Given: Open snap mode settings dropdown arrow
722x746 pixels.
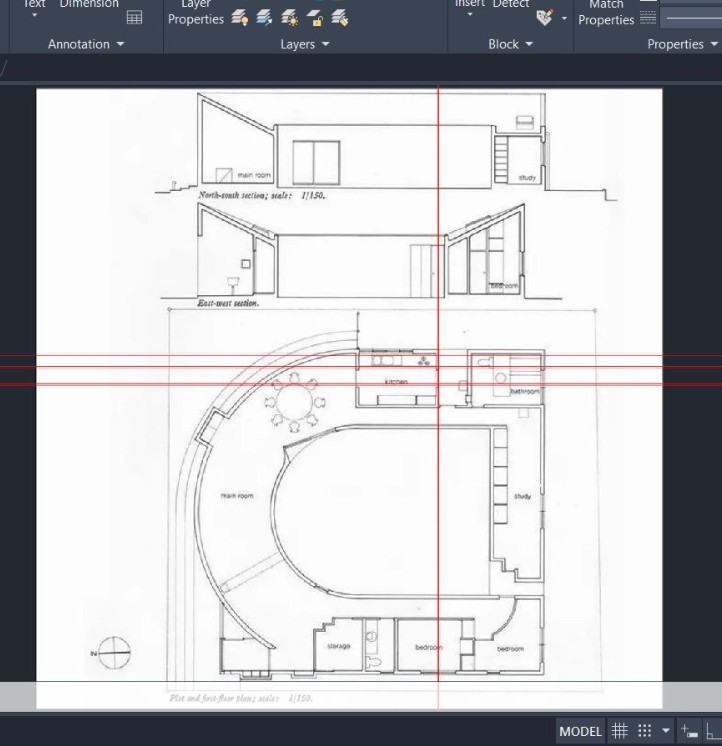Looking at the screenshot, I should coord(666,731).
